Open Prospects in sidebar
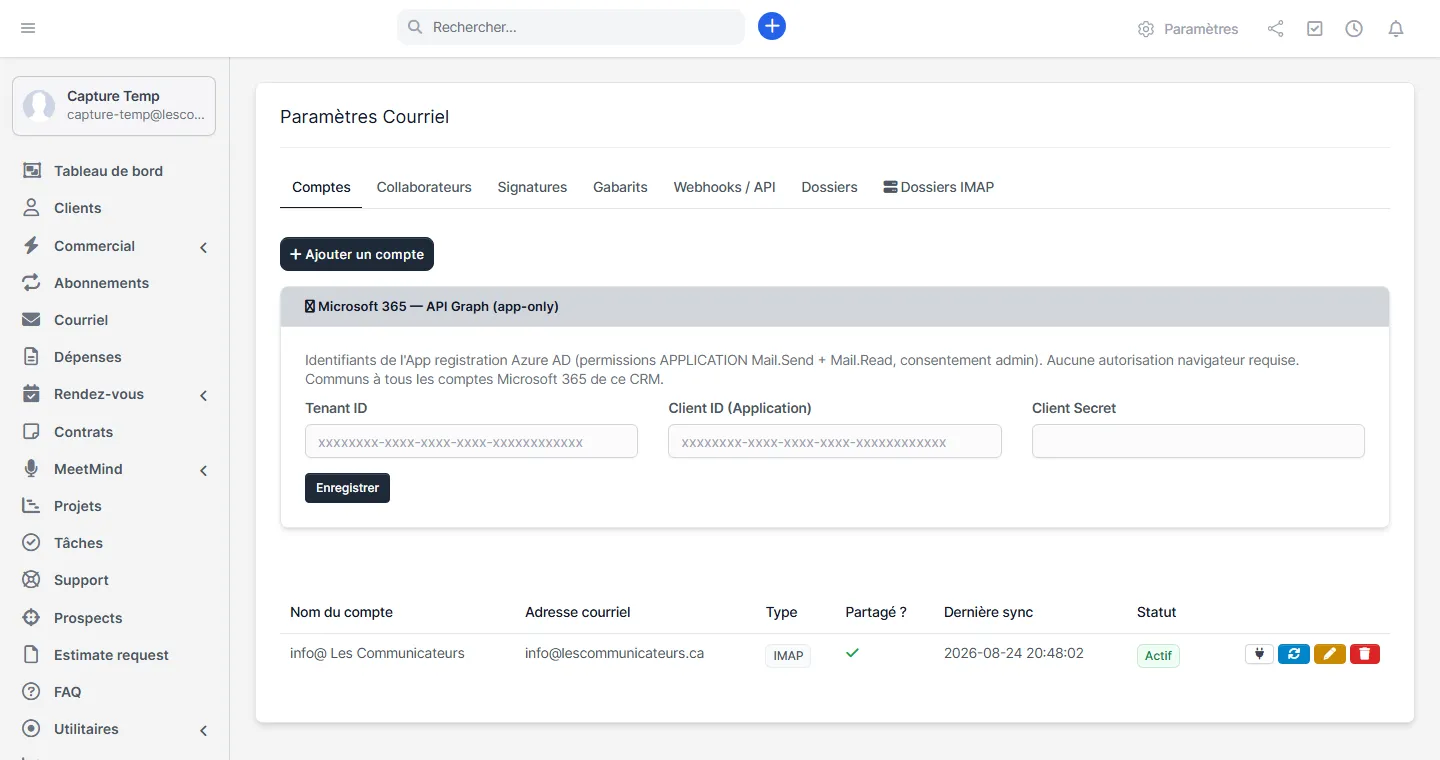 coord(88,618)
